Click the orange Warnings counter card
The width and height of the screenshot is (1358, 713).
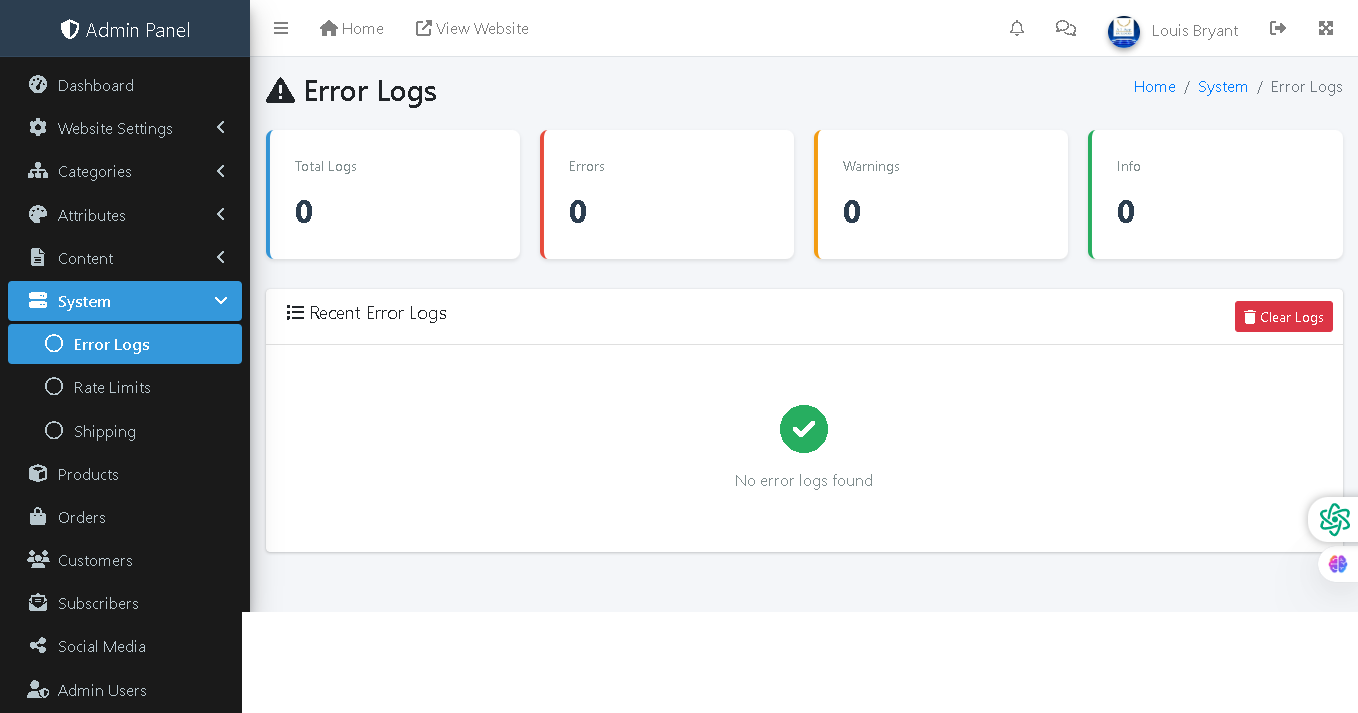940,194
